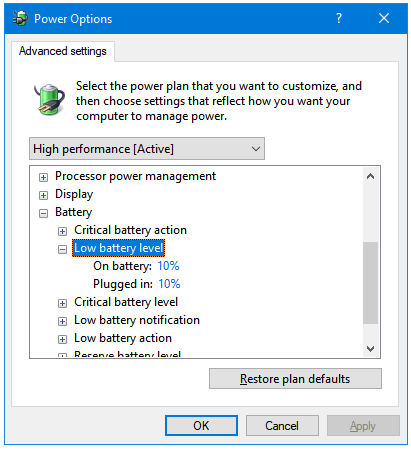The image size is (411, 450).
Task: Collapse Low battery level node
Action: point(62,249)
